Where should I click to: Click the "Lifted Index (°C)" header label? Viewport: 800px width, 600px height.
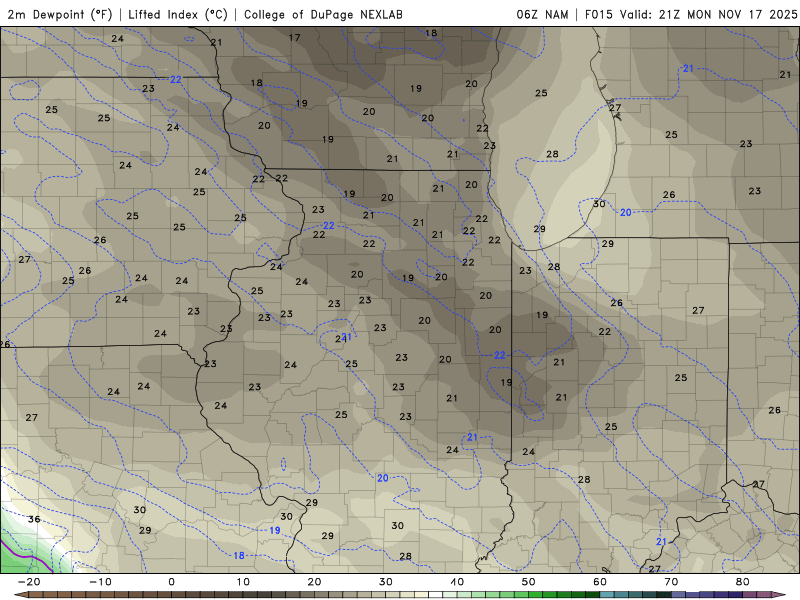coord(178,14)
